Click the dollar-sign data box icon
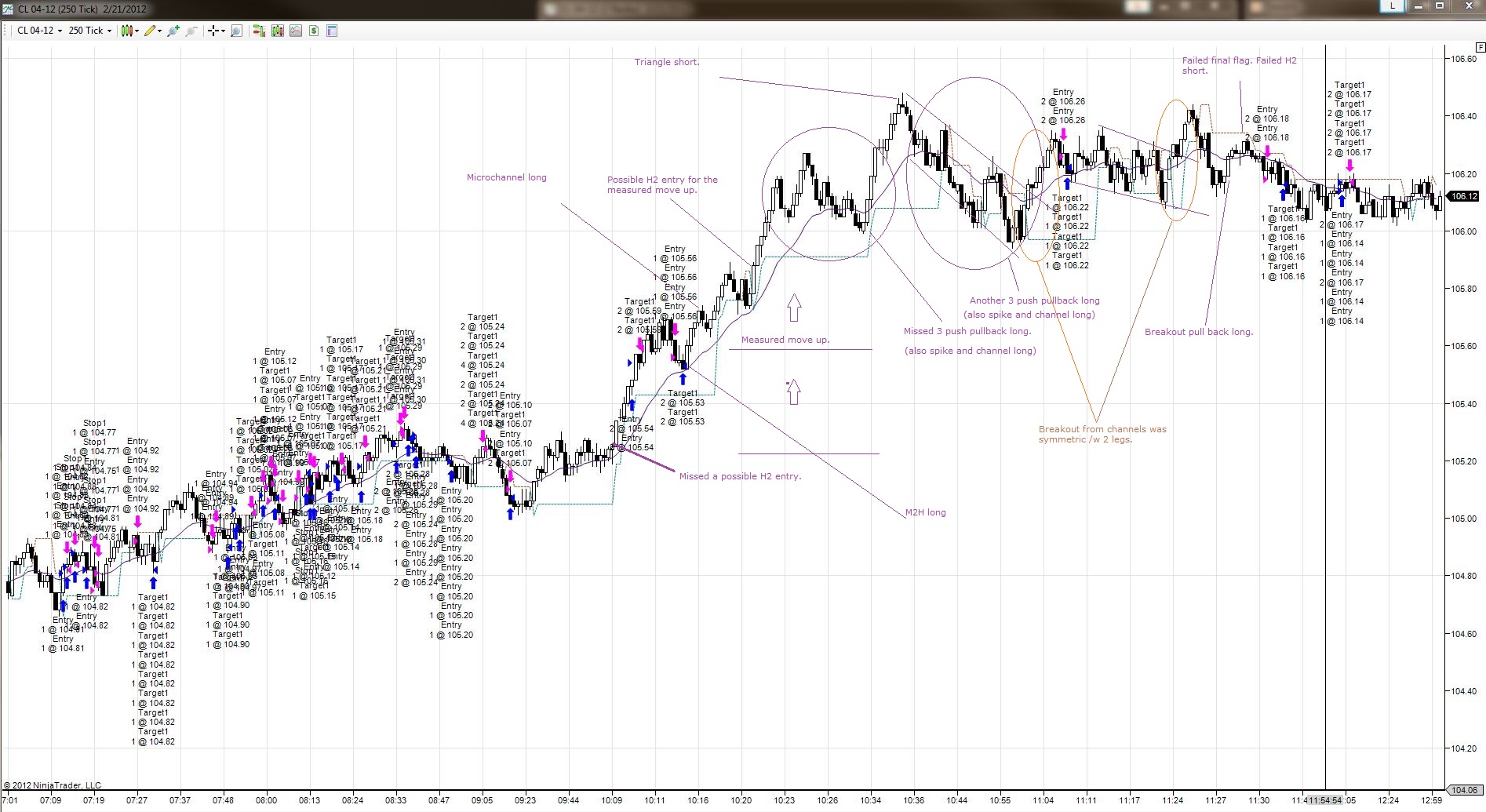The image size is (1486, 812). coord(313,31)
